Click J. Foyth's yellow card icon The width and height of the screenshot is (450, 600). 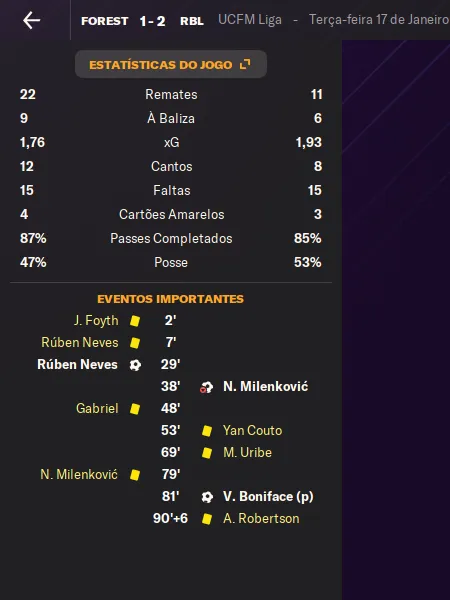[135, 321]
